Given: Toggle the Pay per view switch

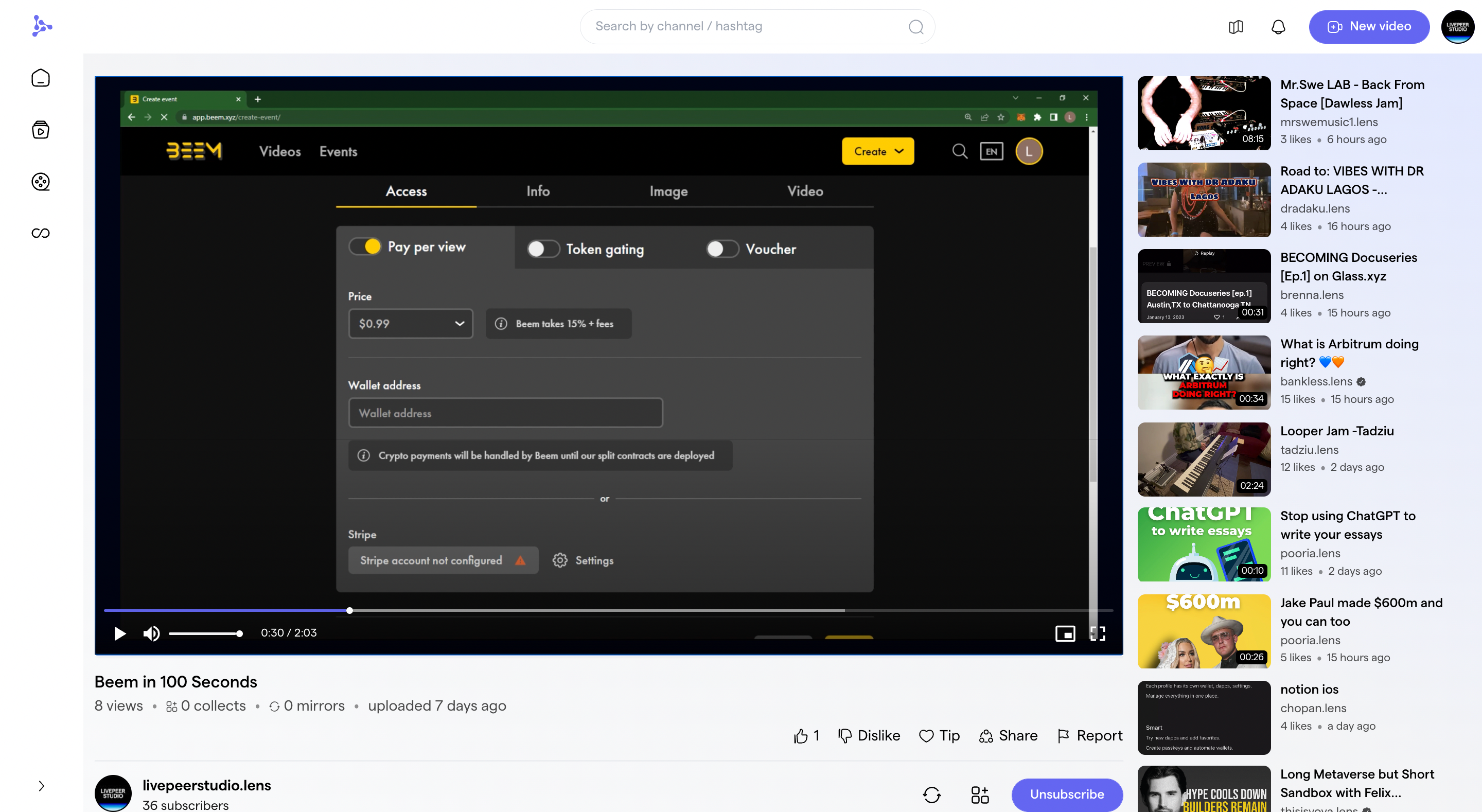Looking at the screenshot, I should coord(365,247).
